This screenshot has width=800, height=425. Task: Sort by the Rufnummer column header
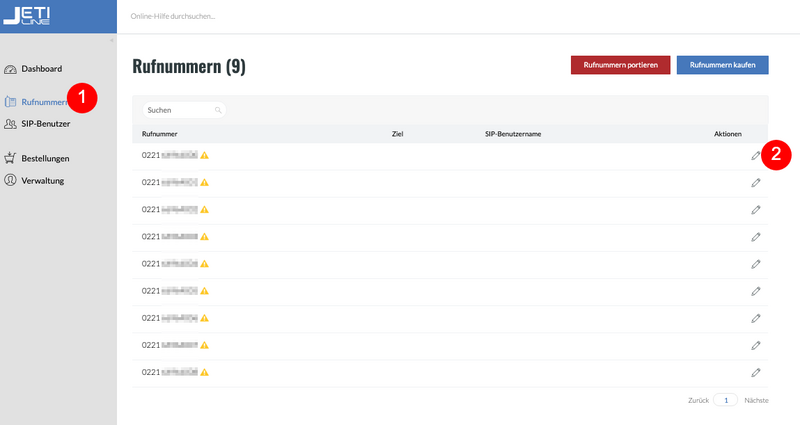[160, 133]
